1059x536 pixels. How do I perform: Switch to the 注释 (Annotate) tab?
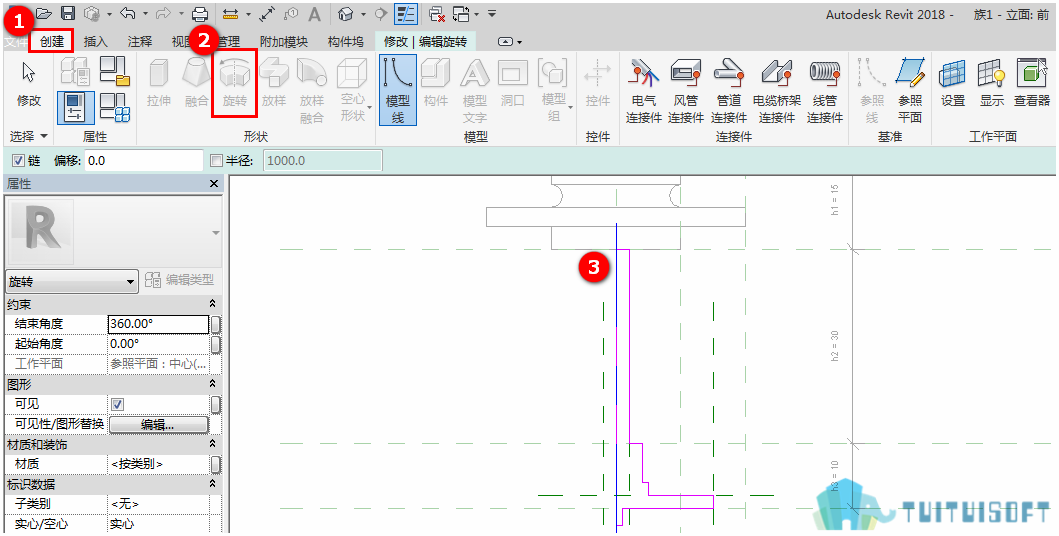click(140, 42)
